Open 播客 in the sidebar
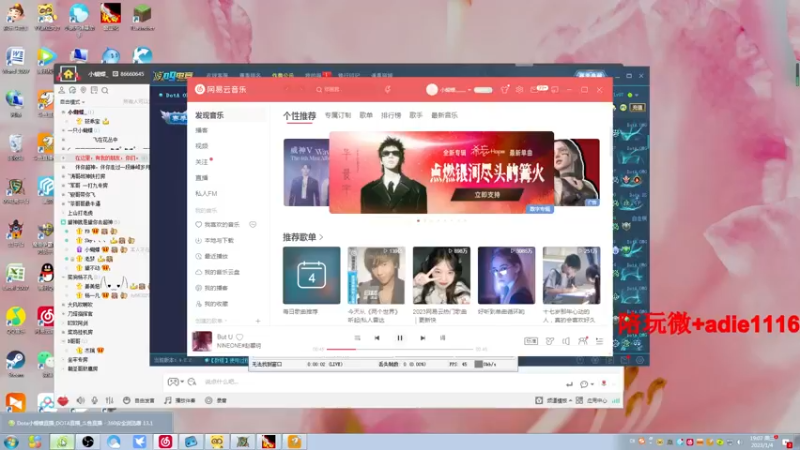 [x=202, y=131]
